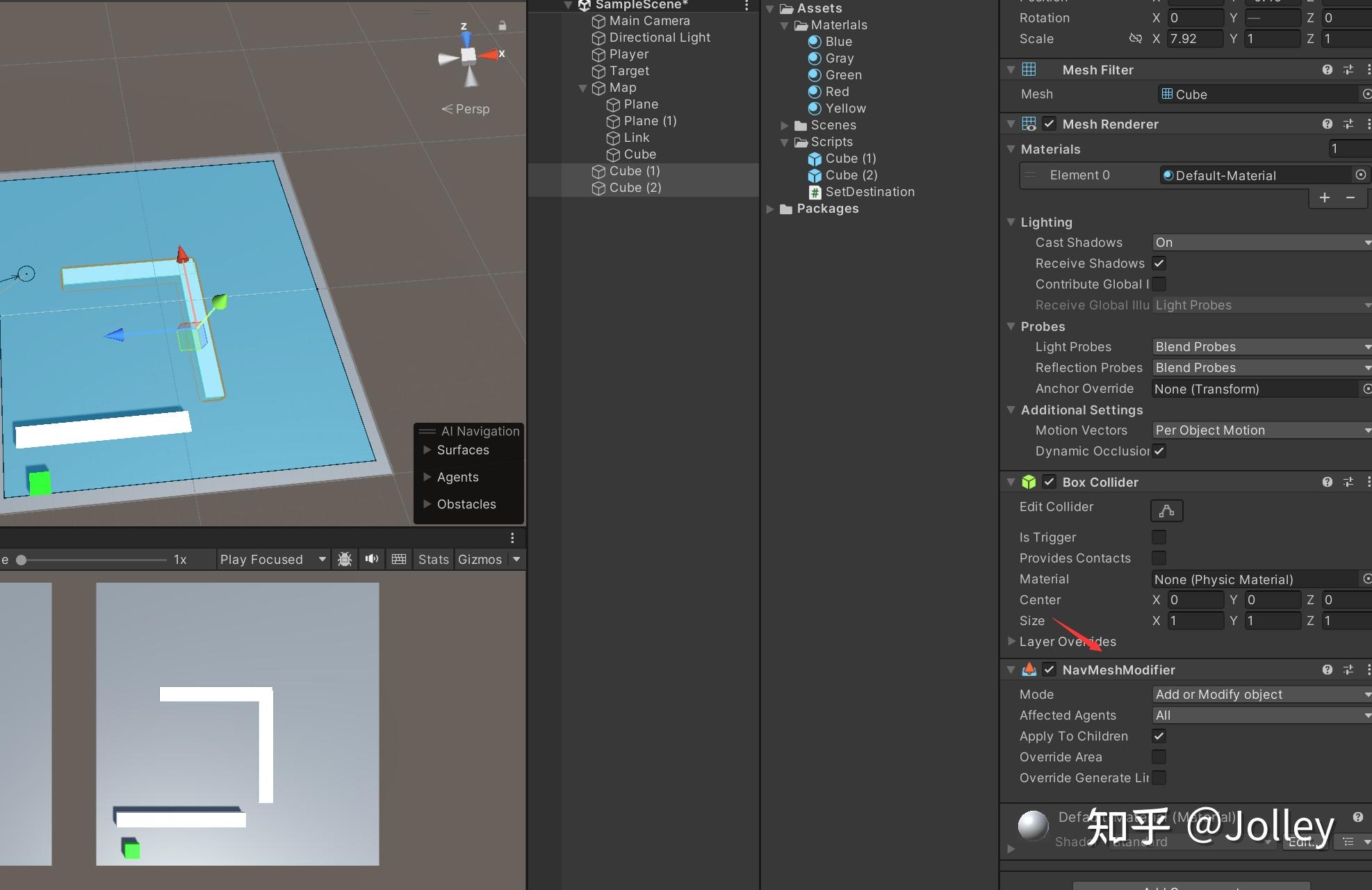
Task: Add a material element with plus icon
Action: pyautogui.click(x=1325, y=197)
